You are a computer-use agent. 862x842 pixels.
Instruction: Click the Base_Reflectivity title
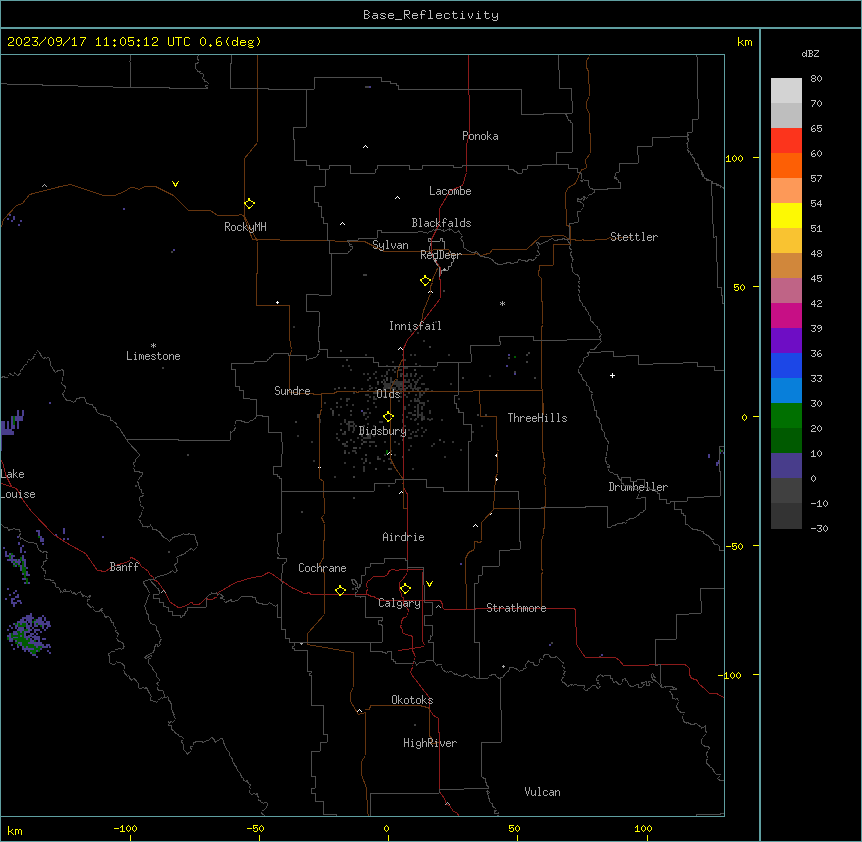431,15
